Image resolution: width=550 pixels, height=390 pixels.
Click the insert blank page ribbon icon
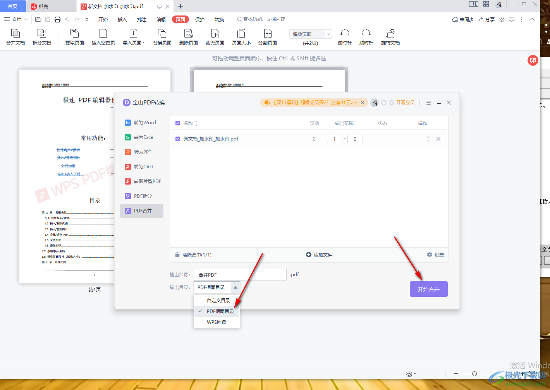pyautogui.click(x=103, y=37)
